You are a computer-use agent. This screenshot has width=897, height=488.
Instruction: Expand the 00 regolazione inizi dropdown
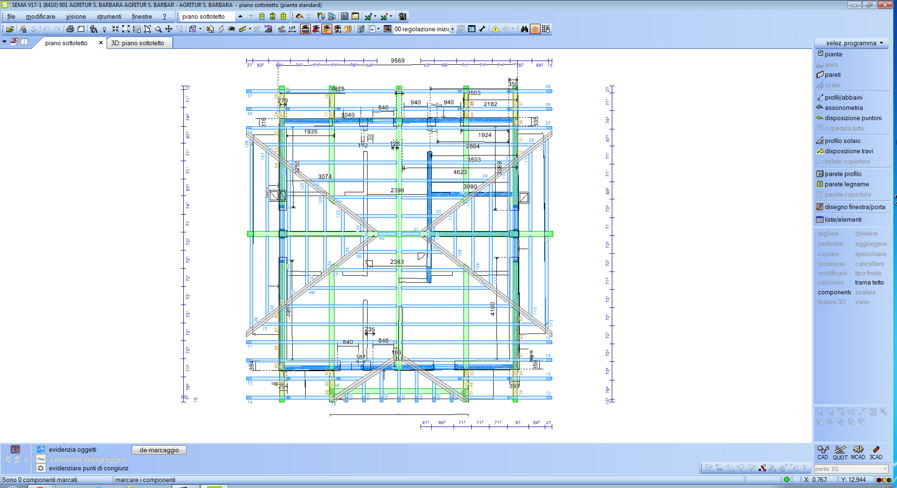[452, 29]
